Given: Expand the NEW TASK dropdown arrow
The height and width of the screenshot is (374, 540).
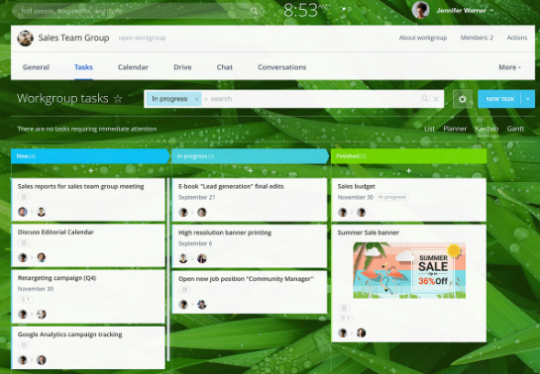Looking at the screenshot, I should pos(528,99).
